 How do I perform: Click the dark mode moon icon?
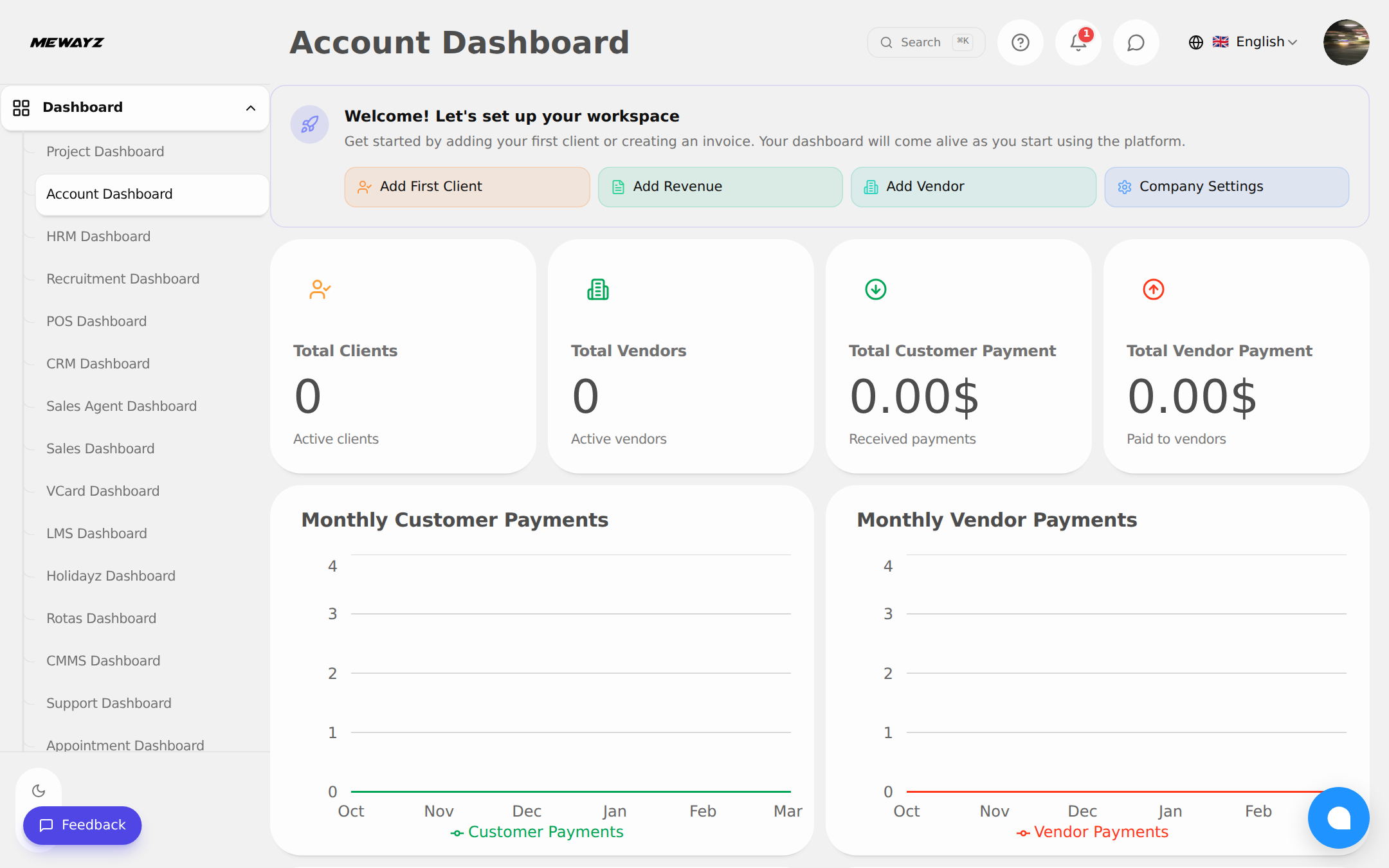39,790
